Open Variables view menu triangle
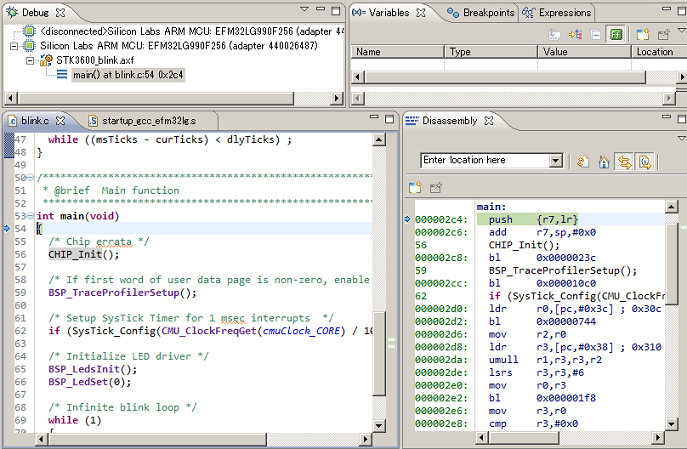687x449 pixels. (x=681, y=30)
